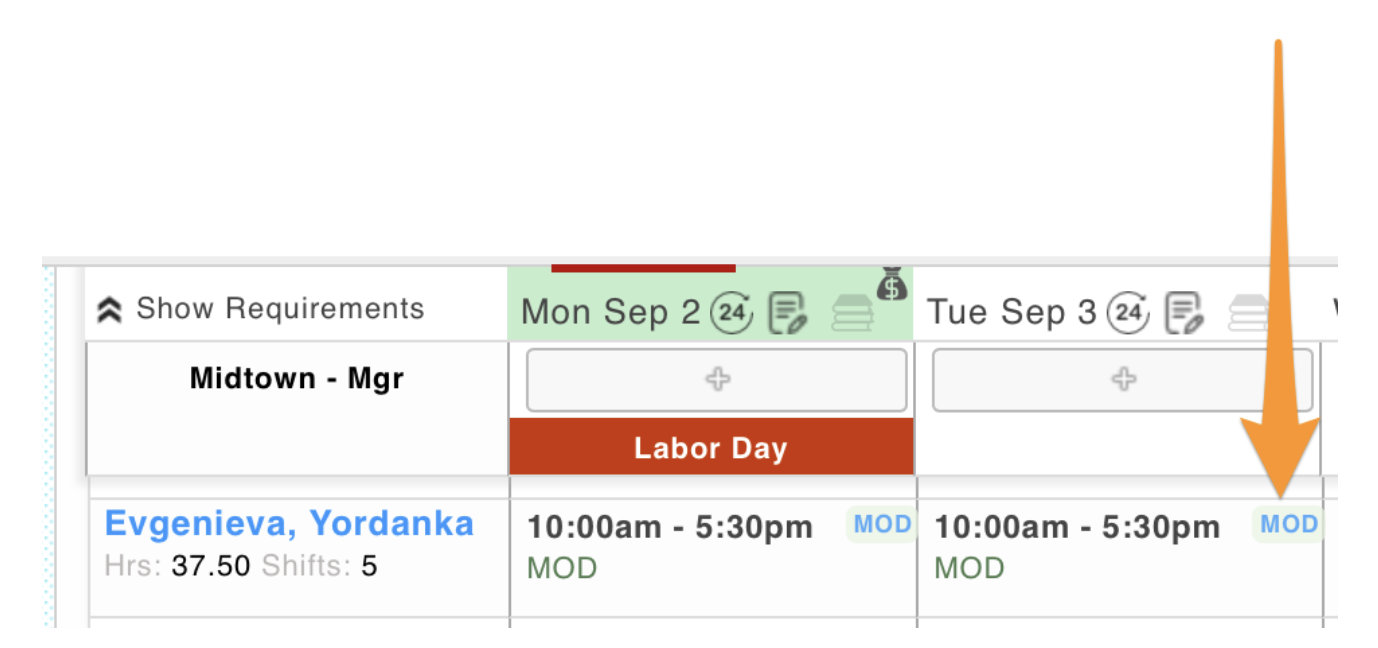Select the Midtown - Mgr group label
1378x648 pixels.
[x=297, y=379]
